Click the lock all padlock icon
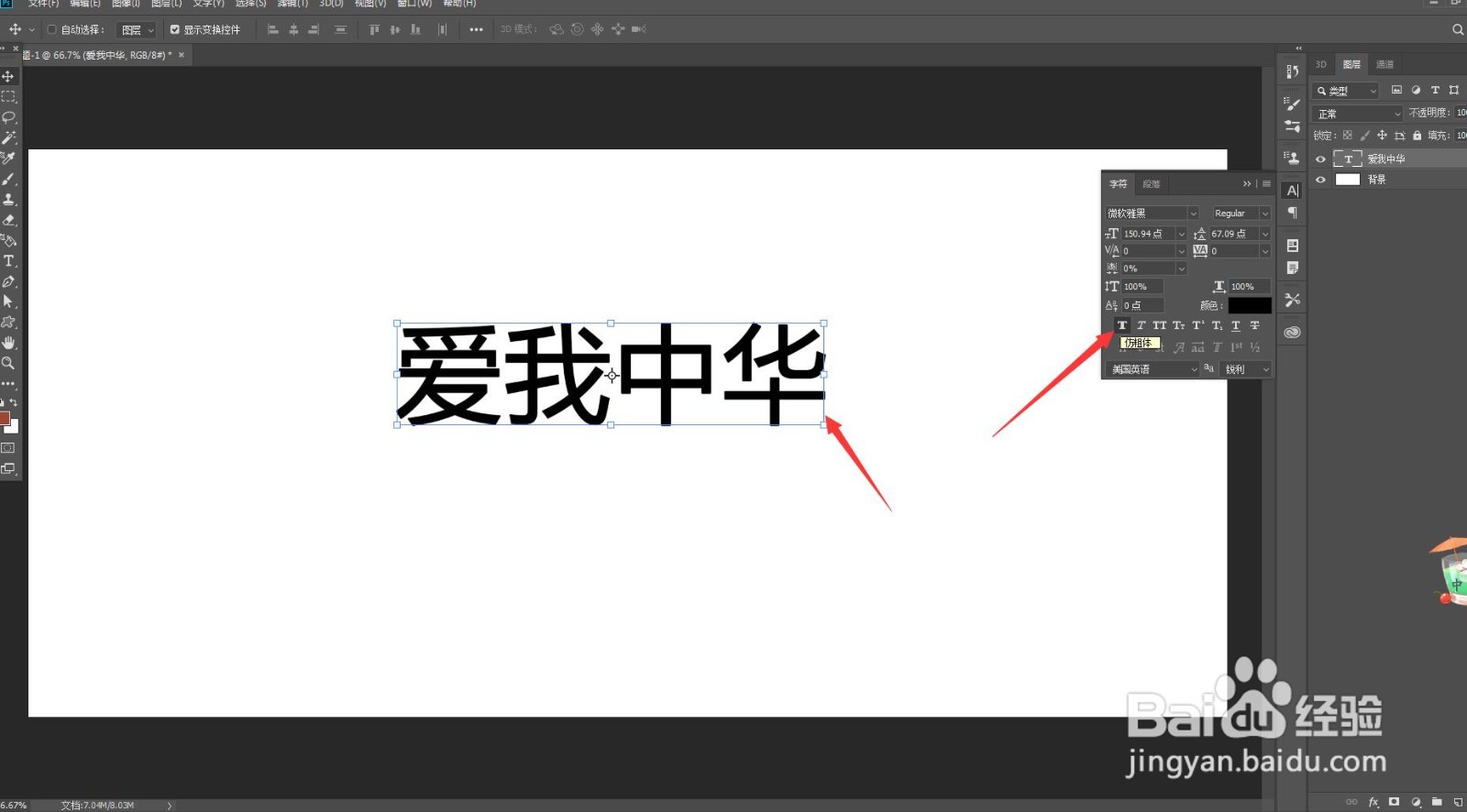 (x=1417, y=136)
